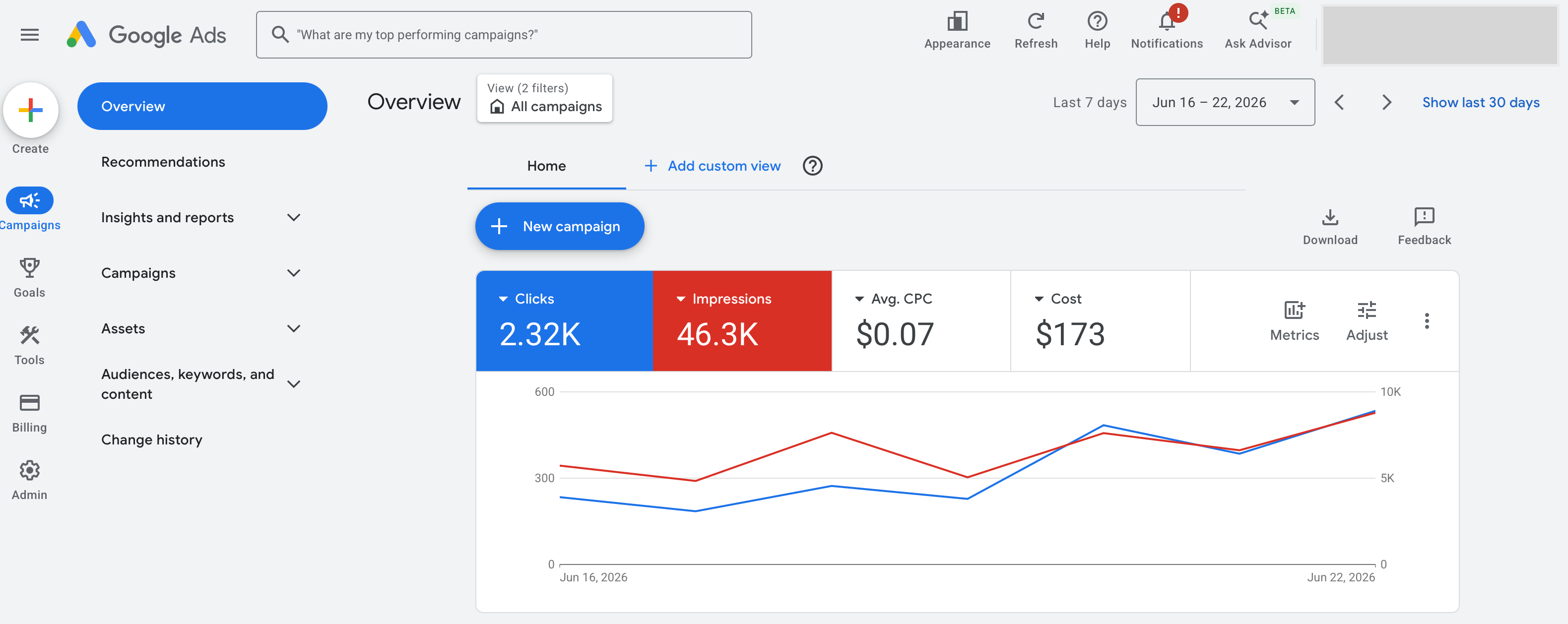Click help icon beside Add custom view
Screen dimensions: 1568x624
812,166
